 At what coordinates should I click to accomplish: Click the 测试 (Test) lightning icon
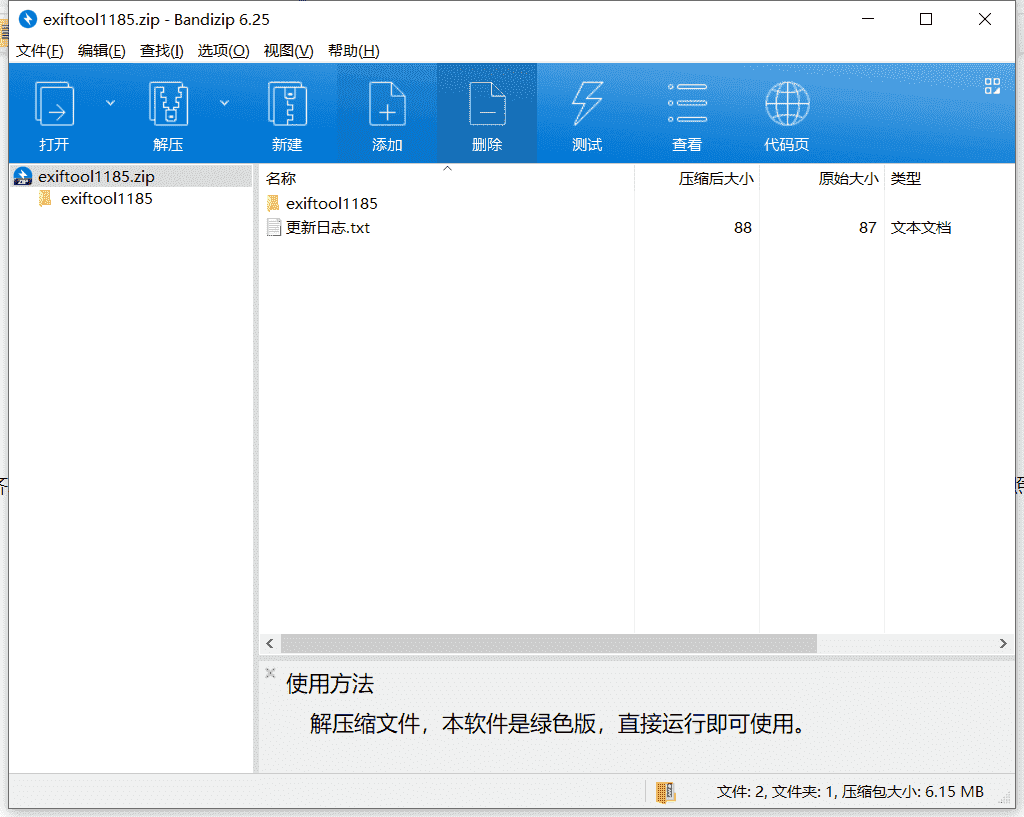click(587, 103)
